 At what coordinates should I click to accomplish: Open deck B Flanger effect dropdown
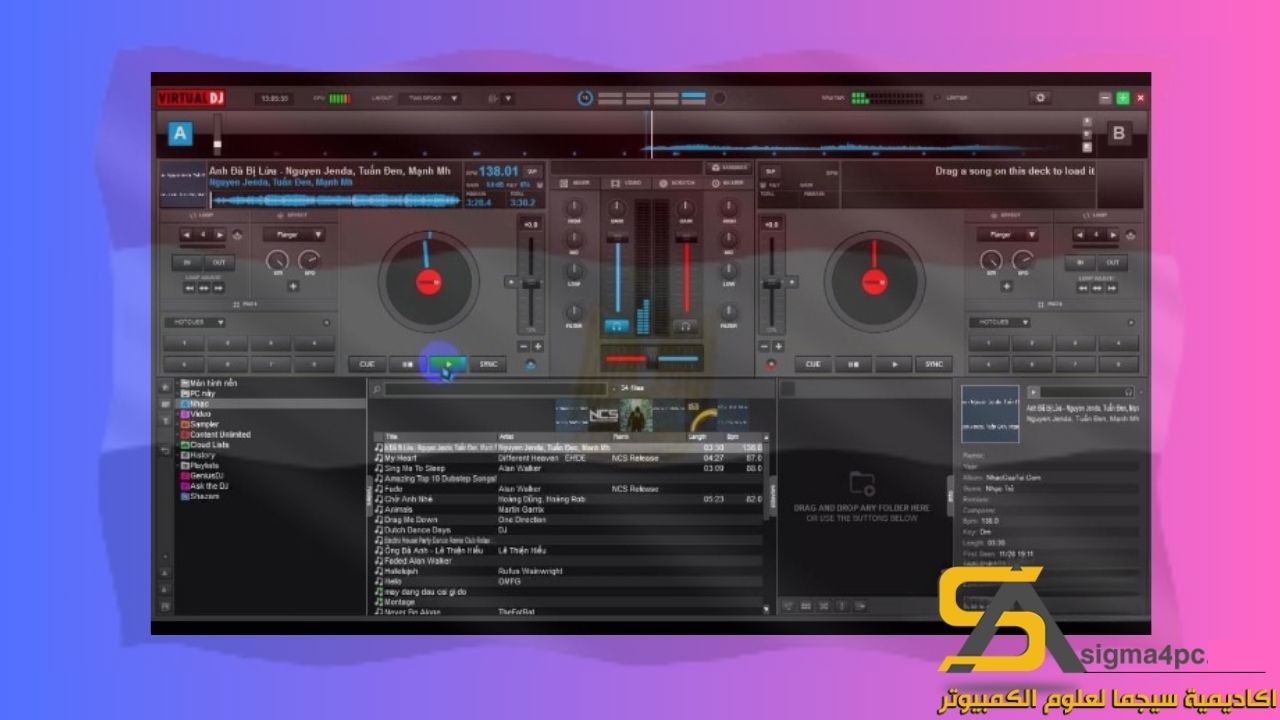[x=1007, y=235]
